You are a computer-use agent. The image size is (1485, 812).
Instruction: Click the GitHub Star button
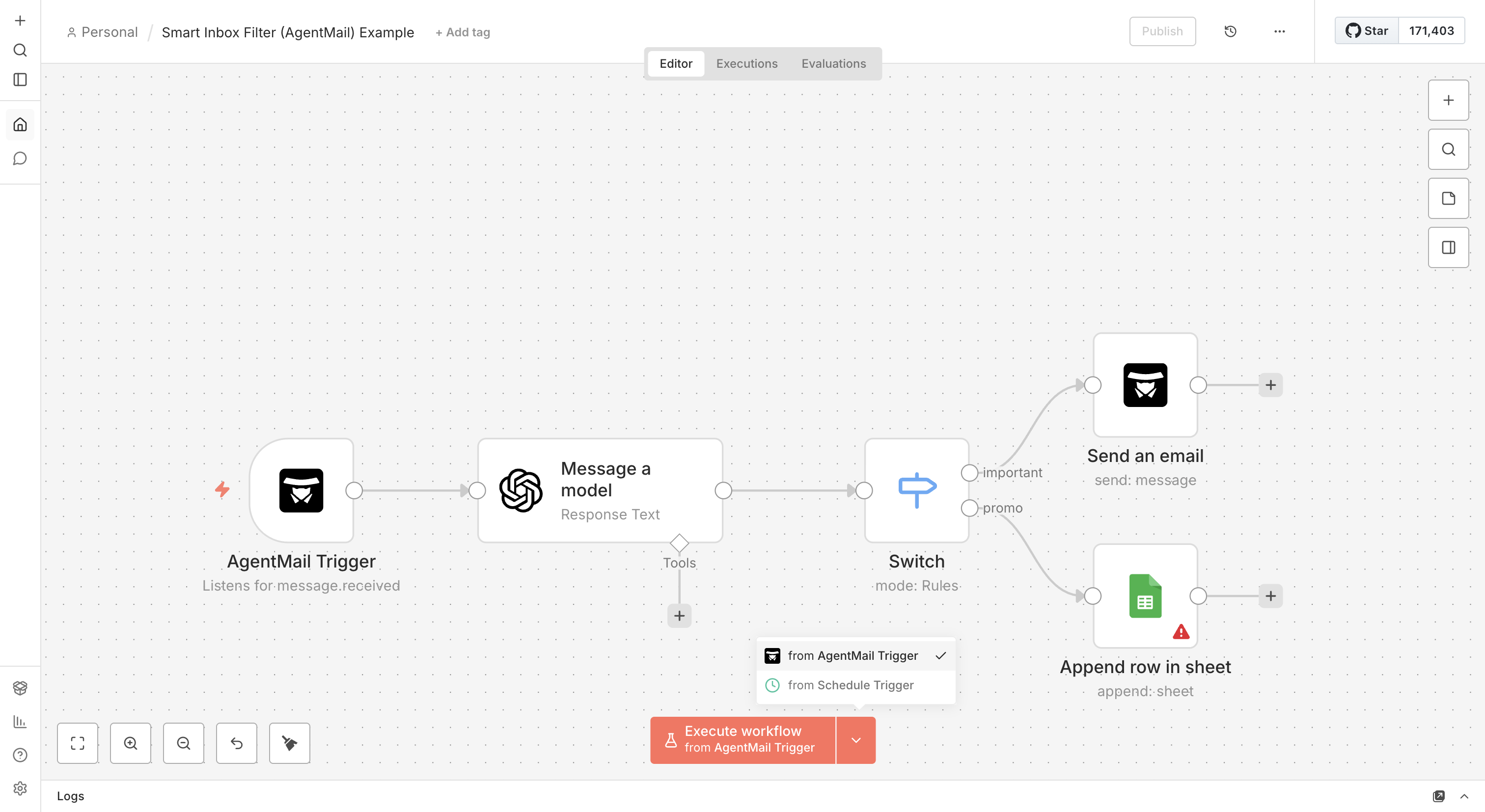click(1367, 31)
